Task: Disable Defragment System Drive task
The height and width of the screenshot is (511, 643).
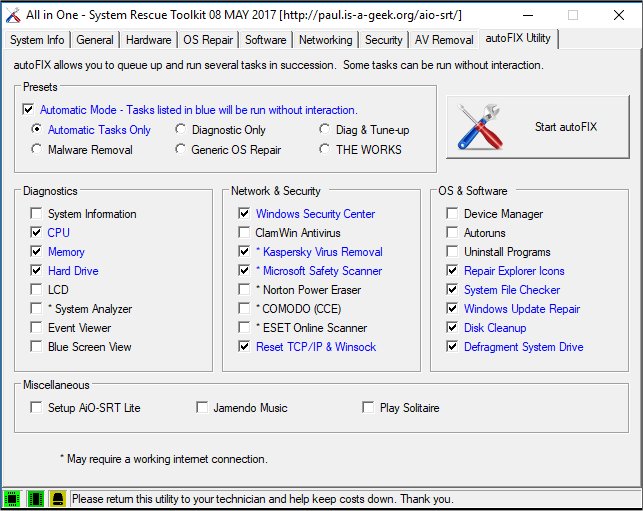Action: coord(453,347)
